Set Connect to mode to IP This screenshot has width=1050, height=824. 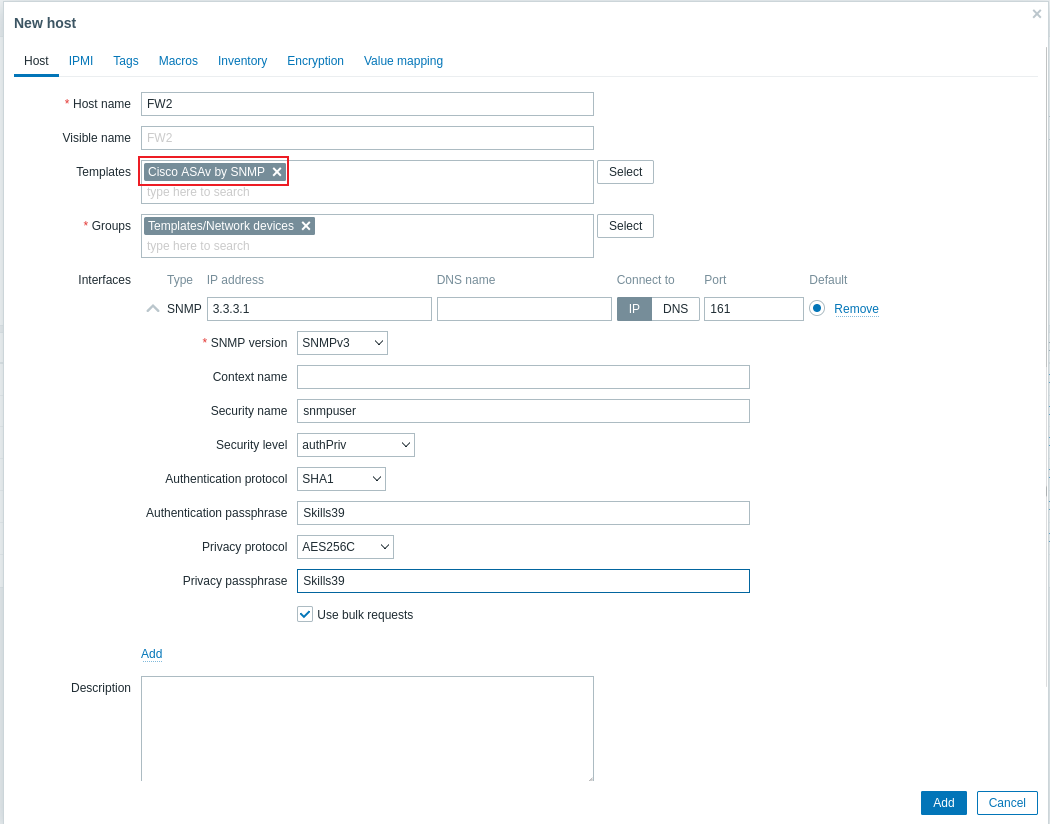point(634,309)
